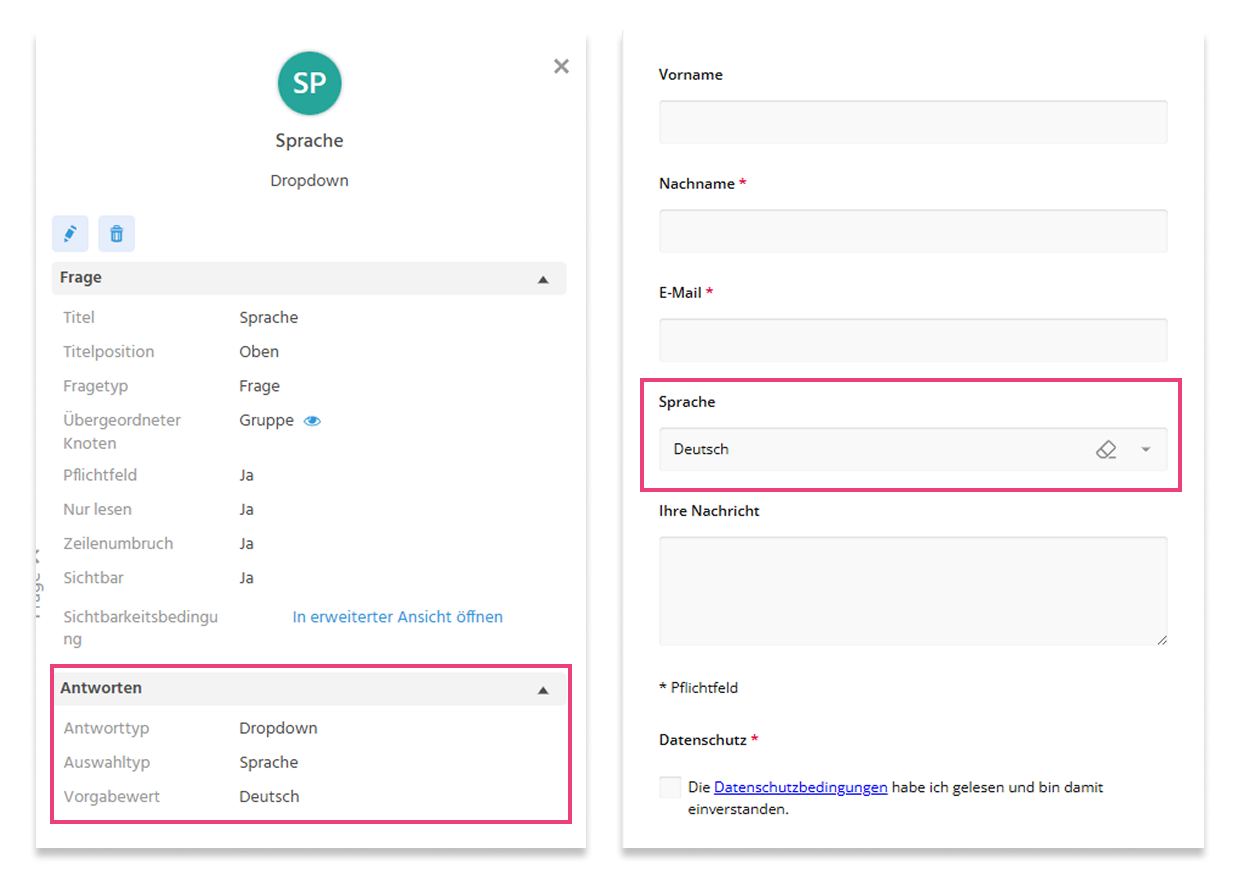Viewport: 1240px width, 878px height.
Task: Close the Sprache detail panel
Action: [561, 66]
